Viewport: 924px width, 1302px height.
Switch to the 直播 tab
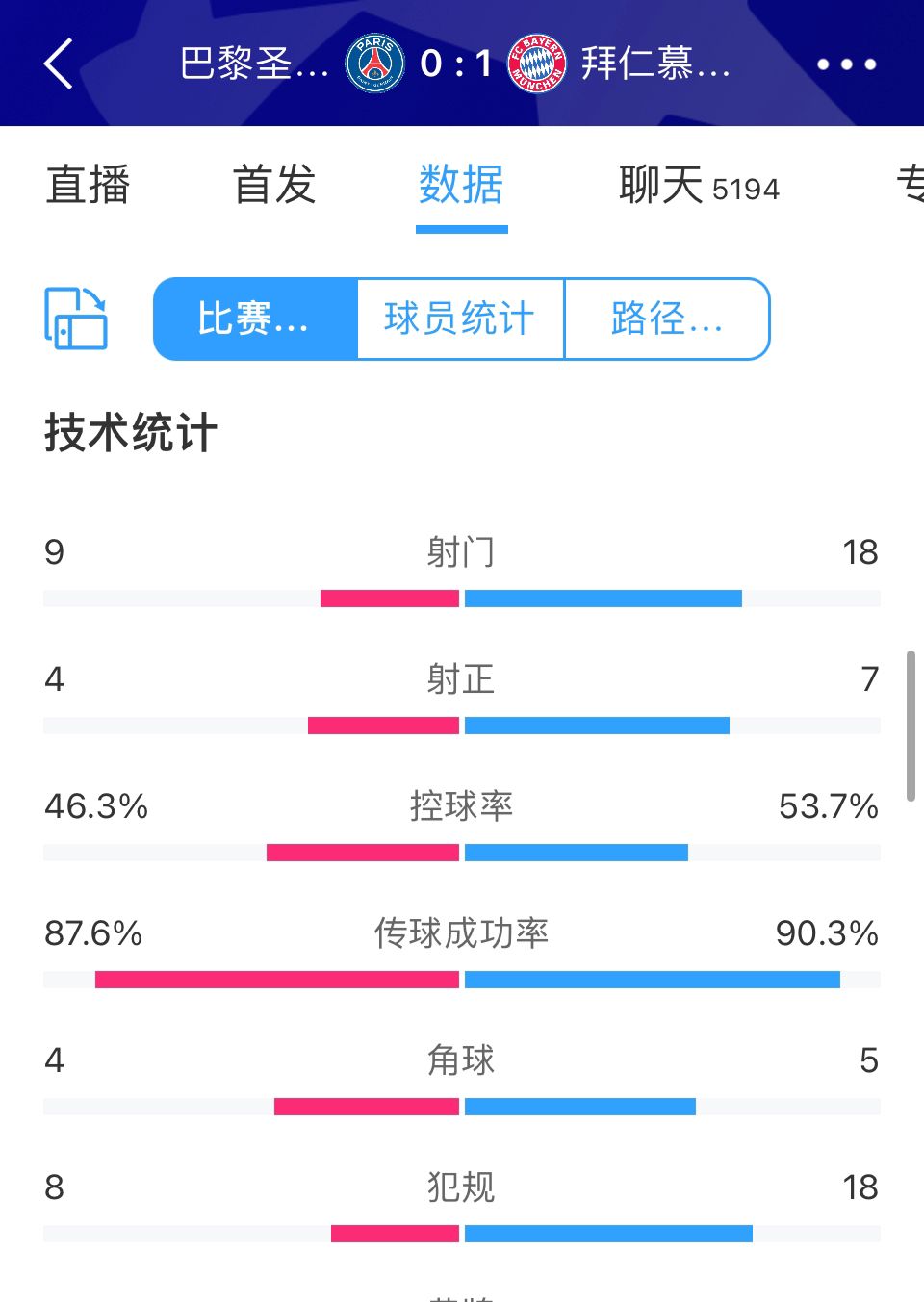point(88,184)
